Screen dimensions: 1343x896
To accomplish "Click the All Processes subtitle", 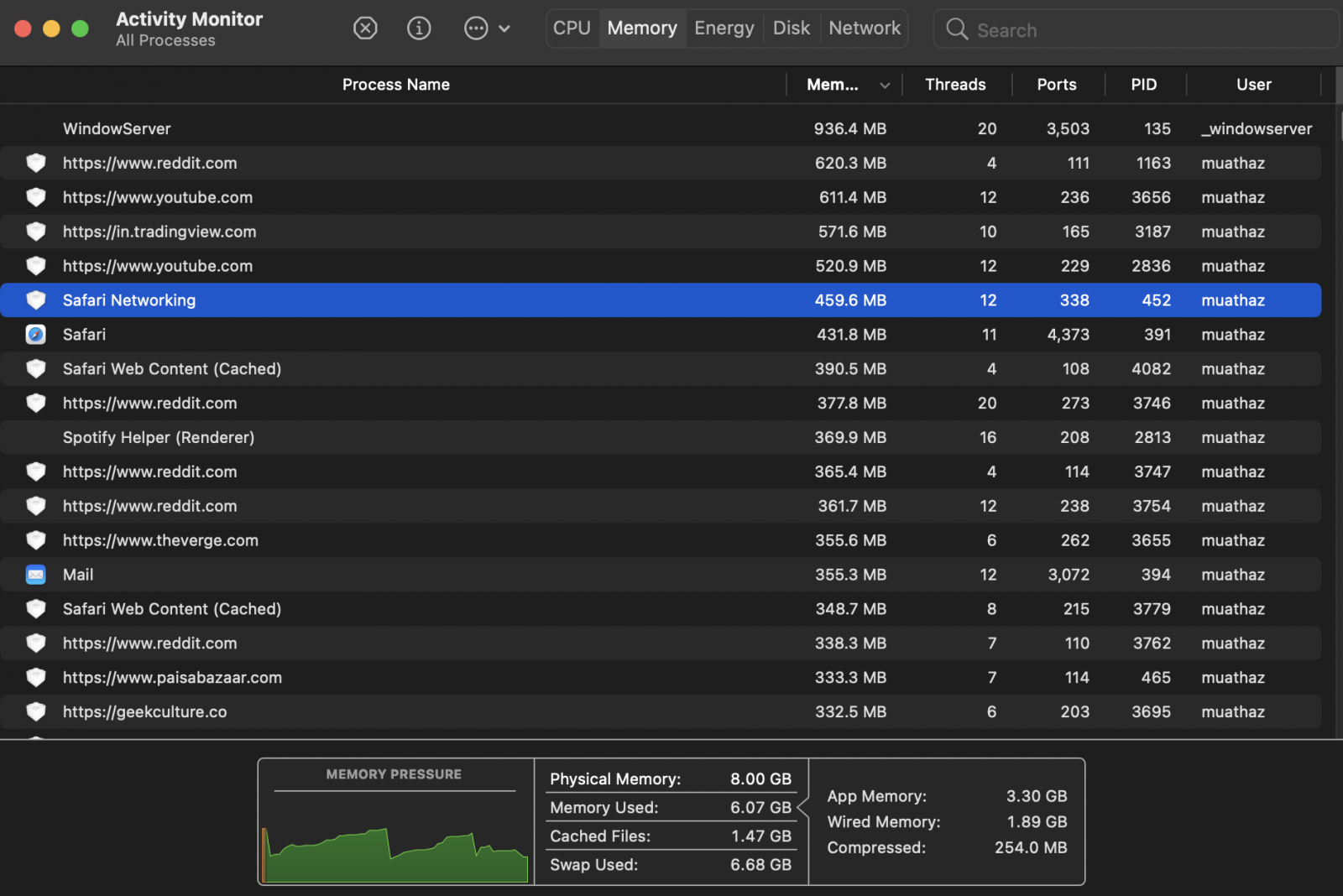I will pyautogui.click(x=165, y=40).
